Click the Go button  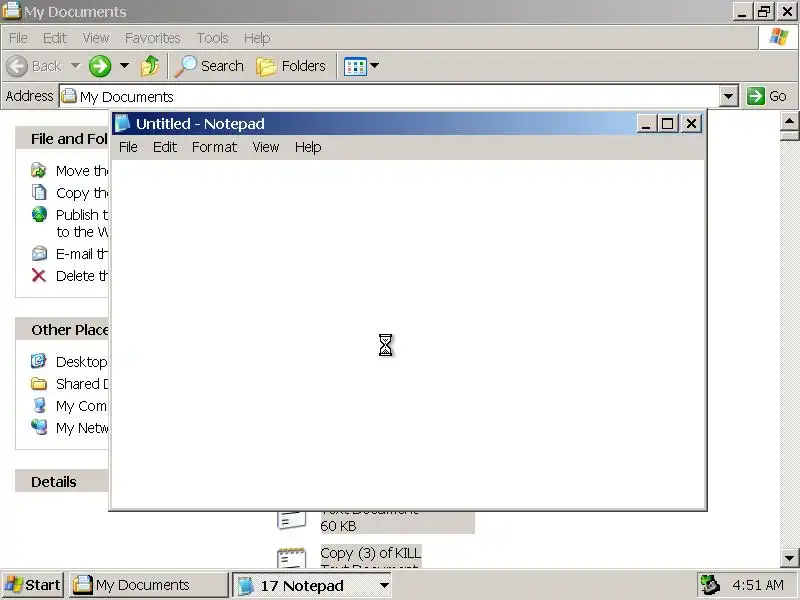(x=767, y=96)
